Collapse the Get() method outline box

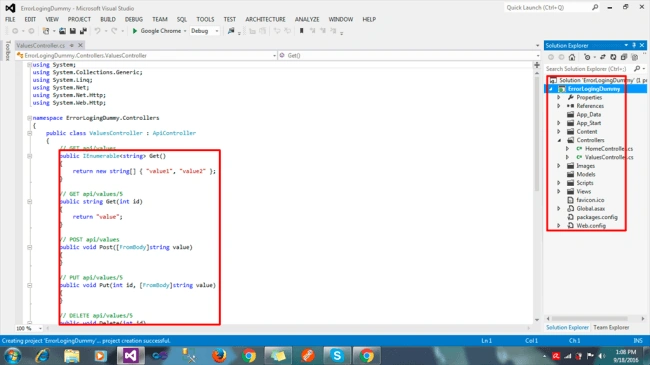coord(29,156)
